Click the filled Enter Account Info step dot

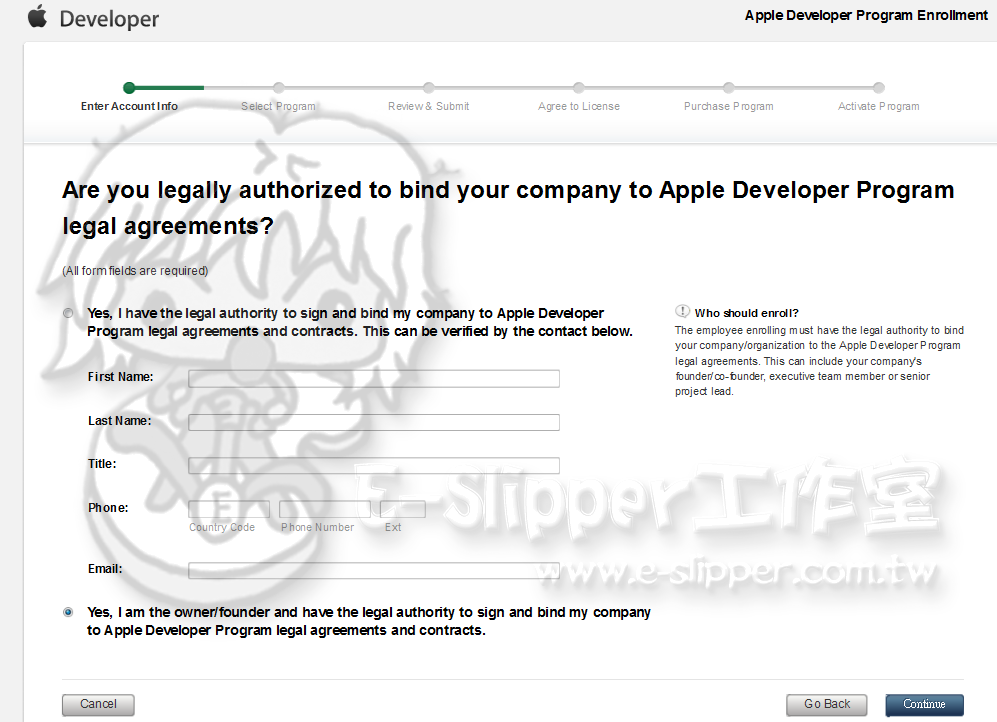click(128, 88)
